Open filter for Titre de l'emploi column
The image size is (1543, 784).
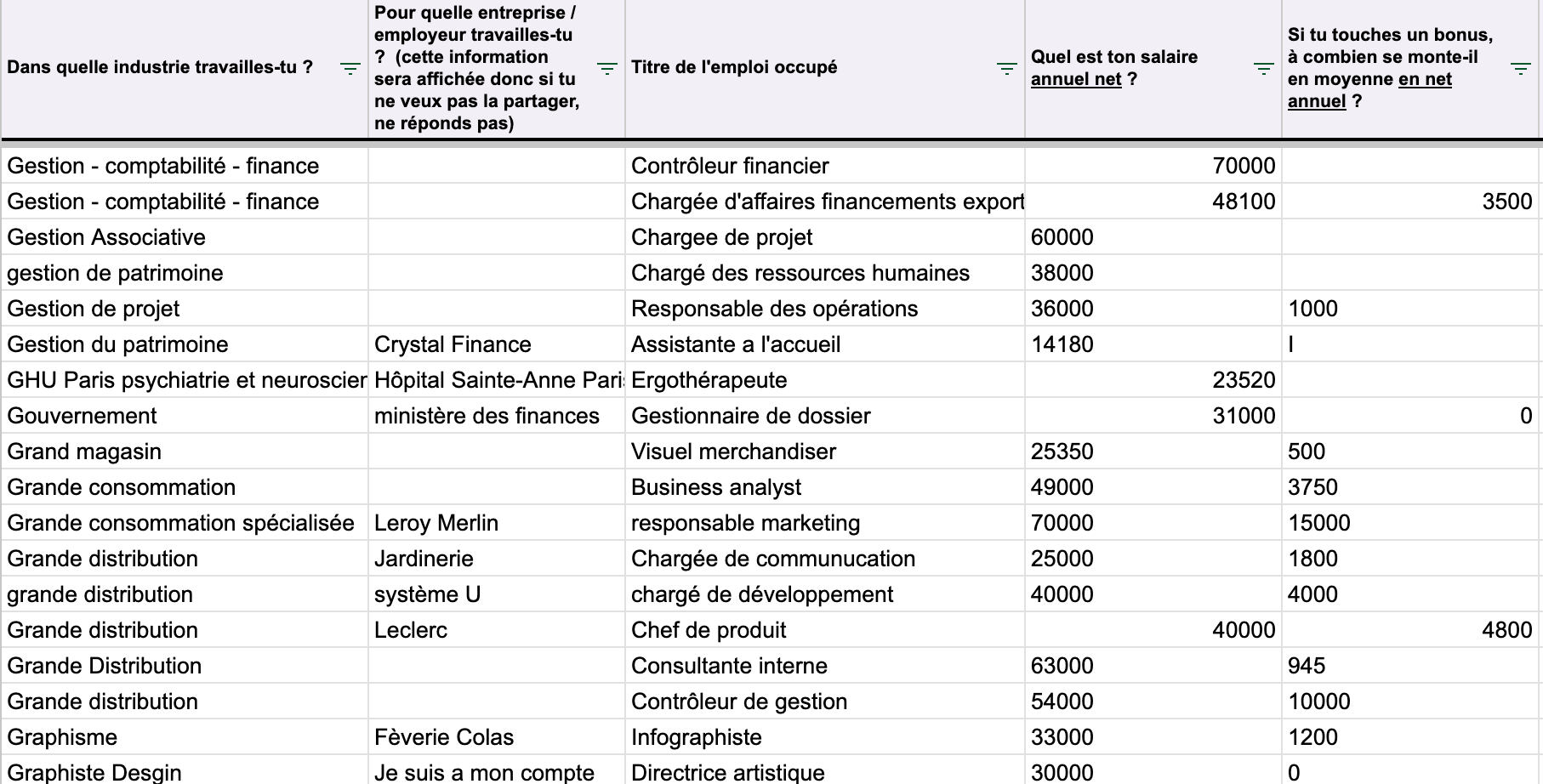click(x=1007, y=69)
